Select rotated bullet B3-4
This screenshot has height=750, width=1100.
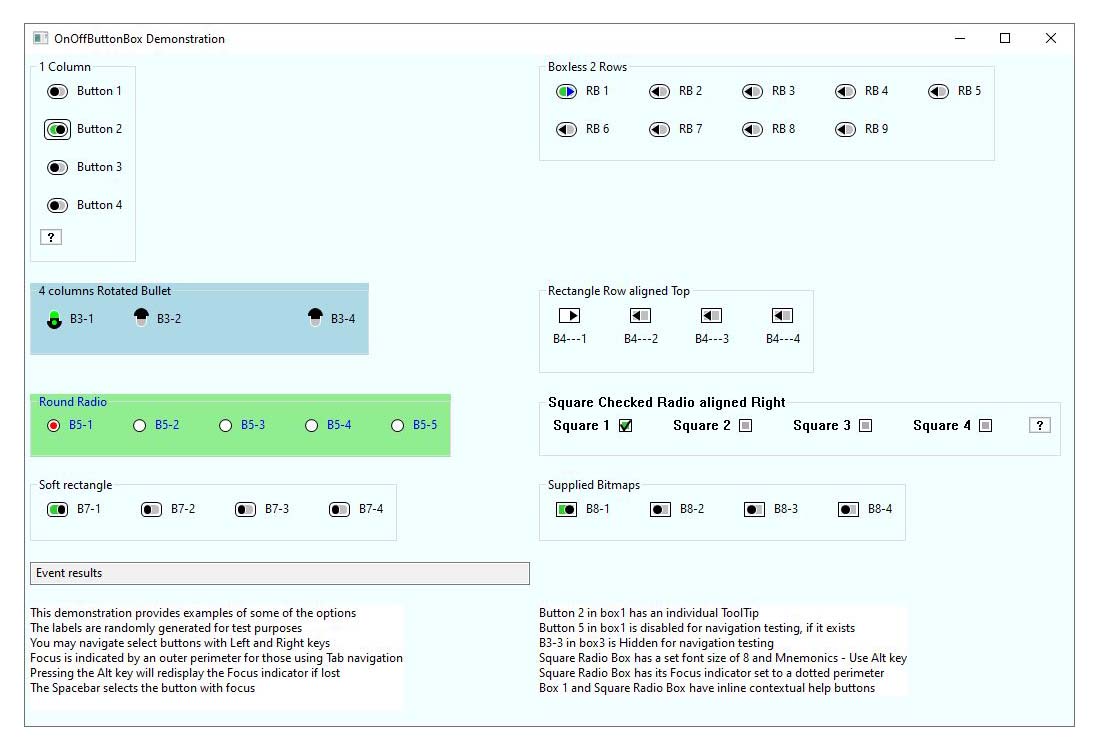tap(316, 318)
